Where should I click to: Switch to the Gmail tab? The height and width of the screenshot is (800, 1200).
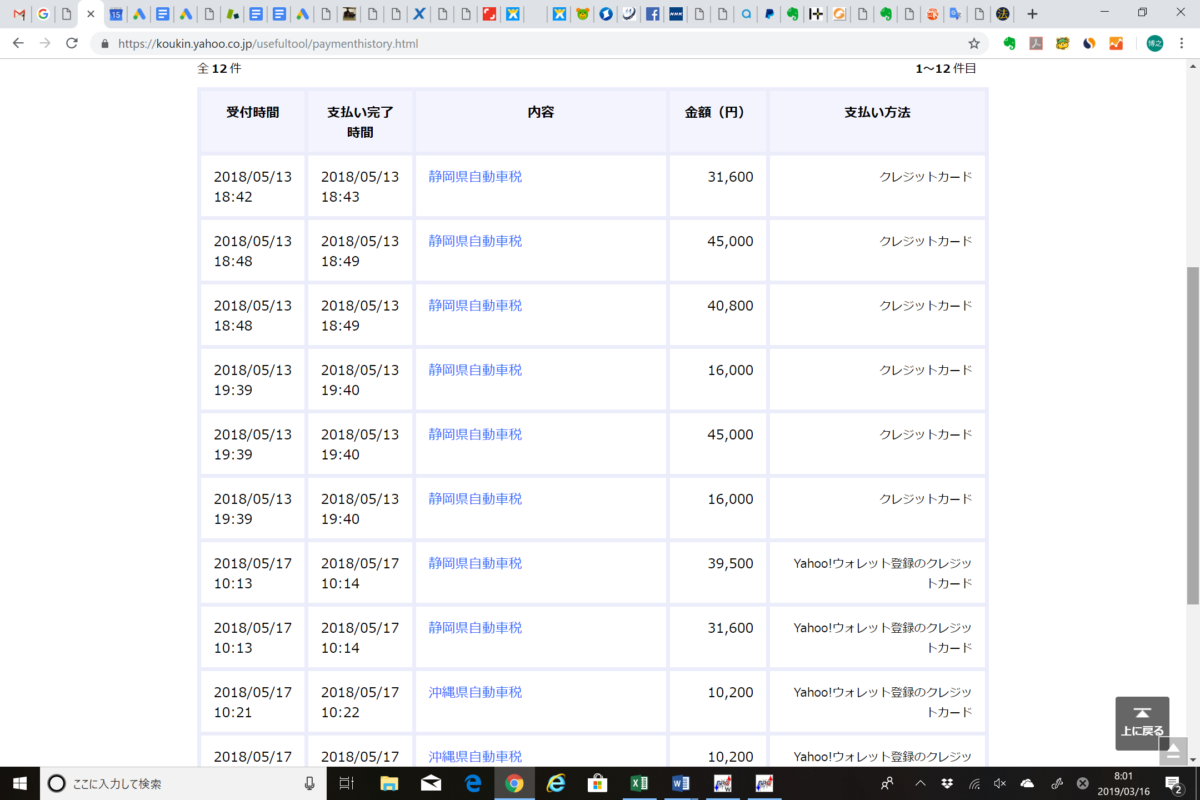tap(18, 14)
